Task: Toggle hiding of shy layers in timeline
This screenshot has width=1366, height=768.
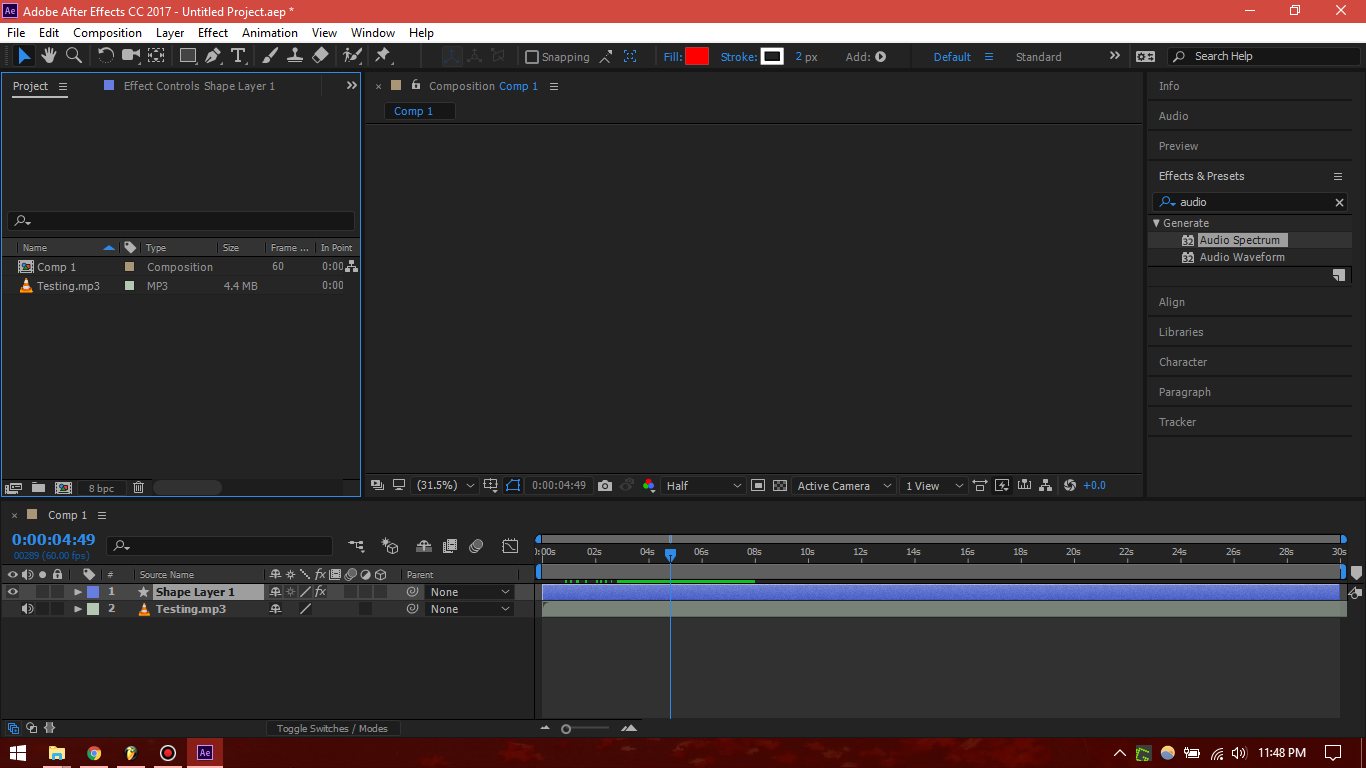Action: point(423,546)
